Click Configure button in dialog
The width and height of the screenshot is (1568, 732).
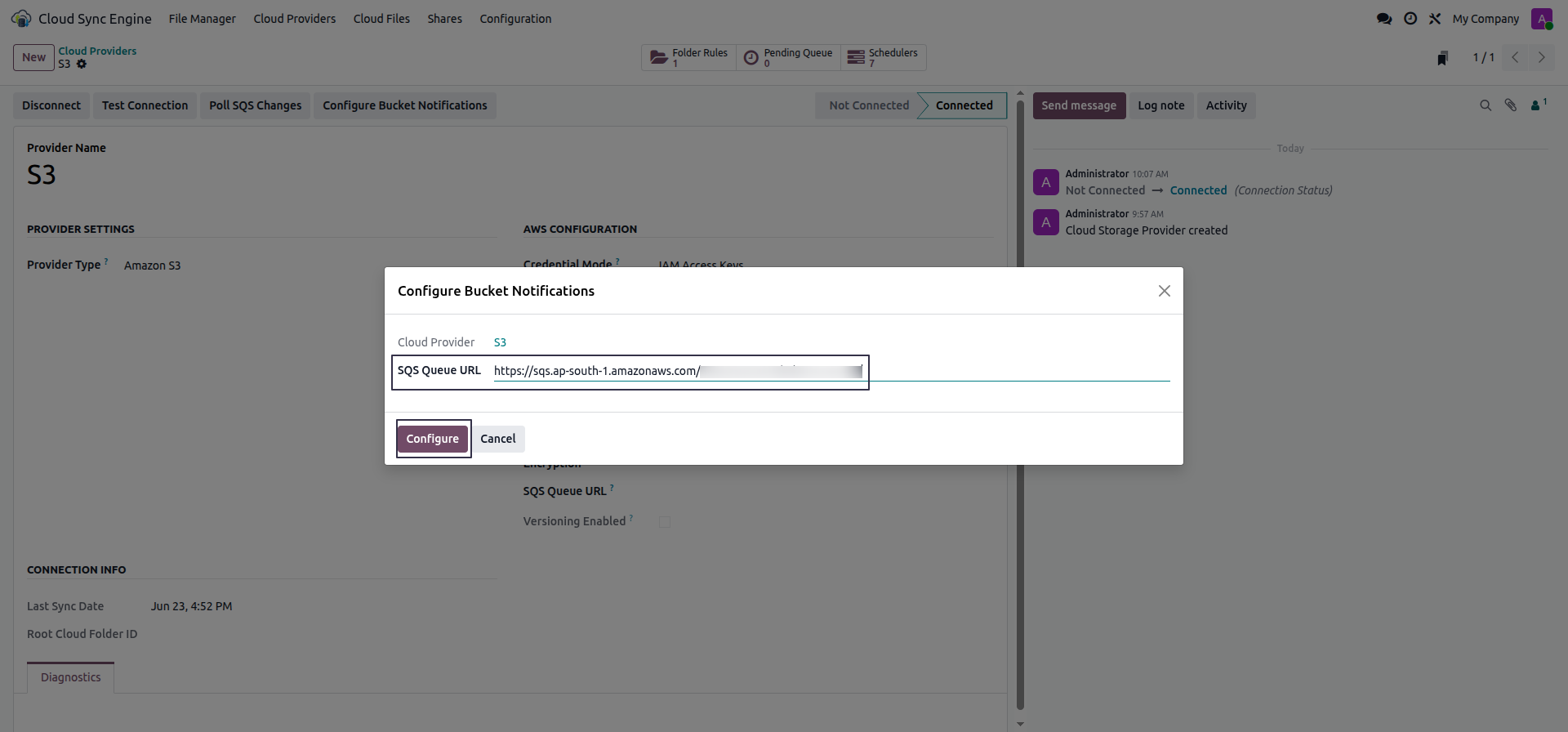click(433, 439)
